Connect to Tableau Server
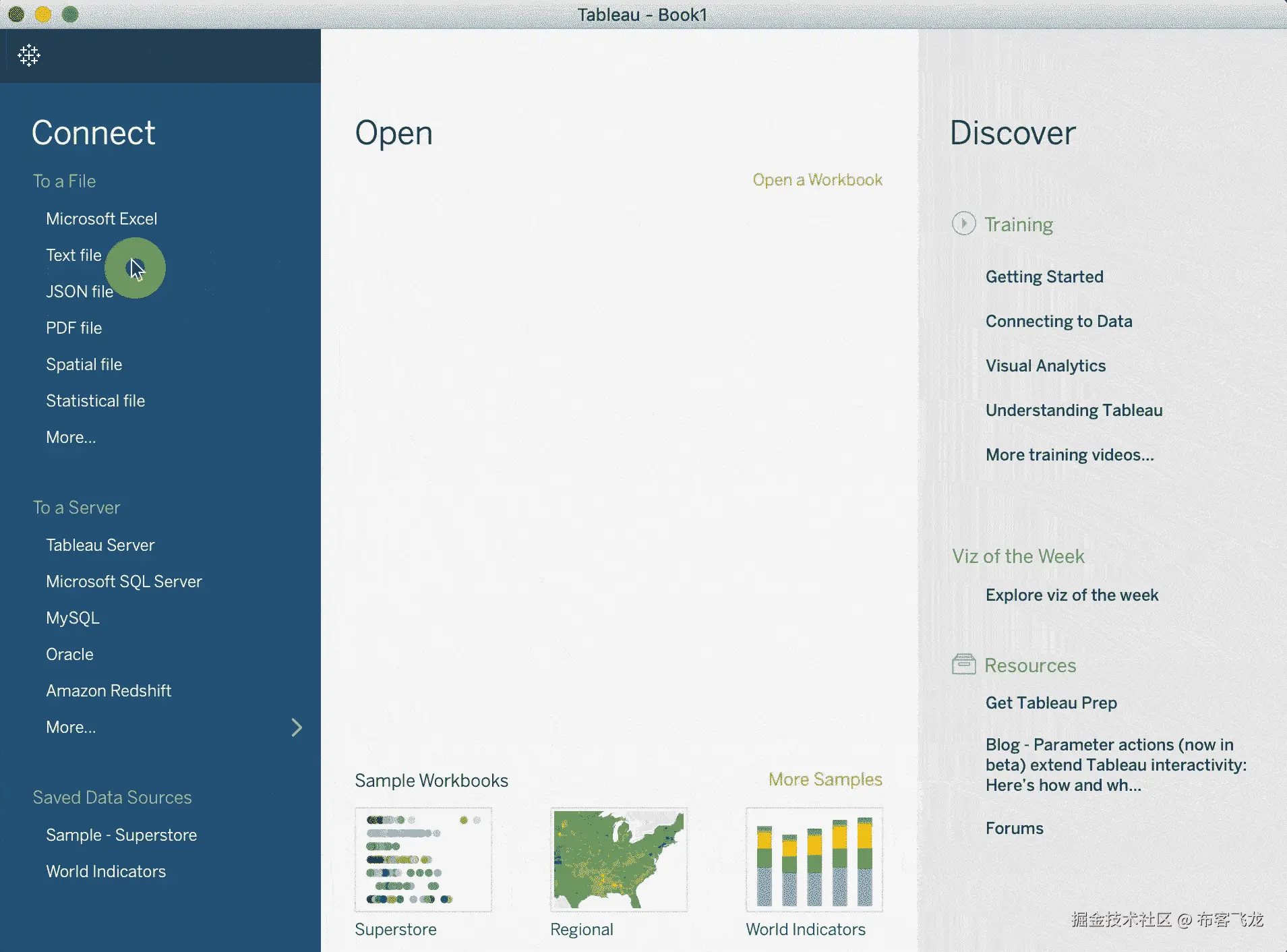The image size is (1287, 952). pos(100,545)
